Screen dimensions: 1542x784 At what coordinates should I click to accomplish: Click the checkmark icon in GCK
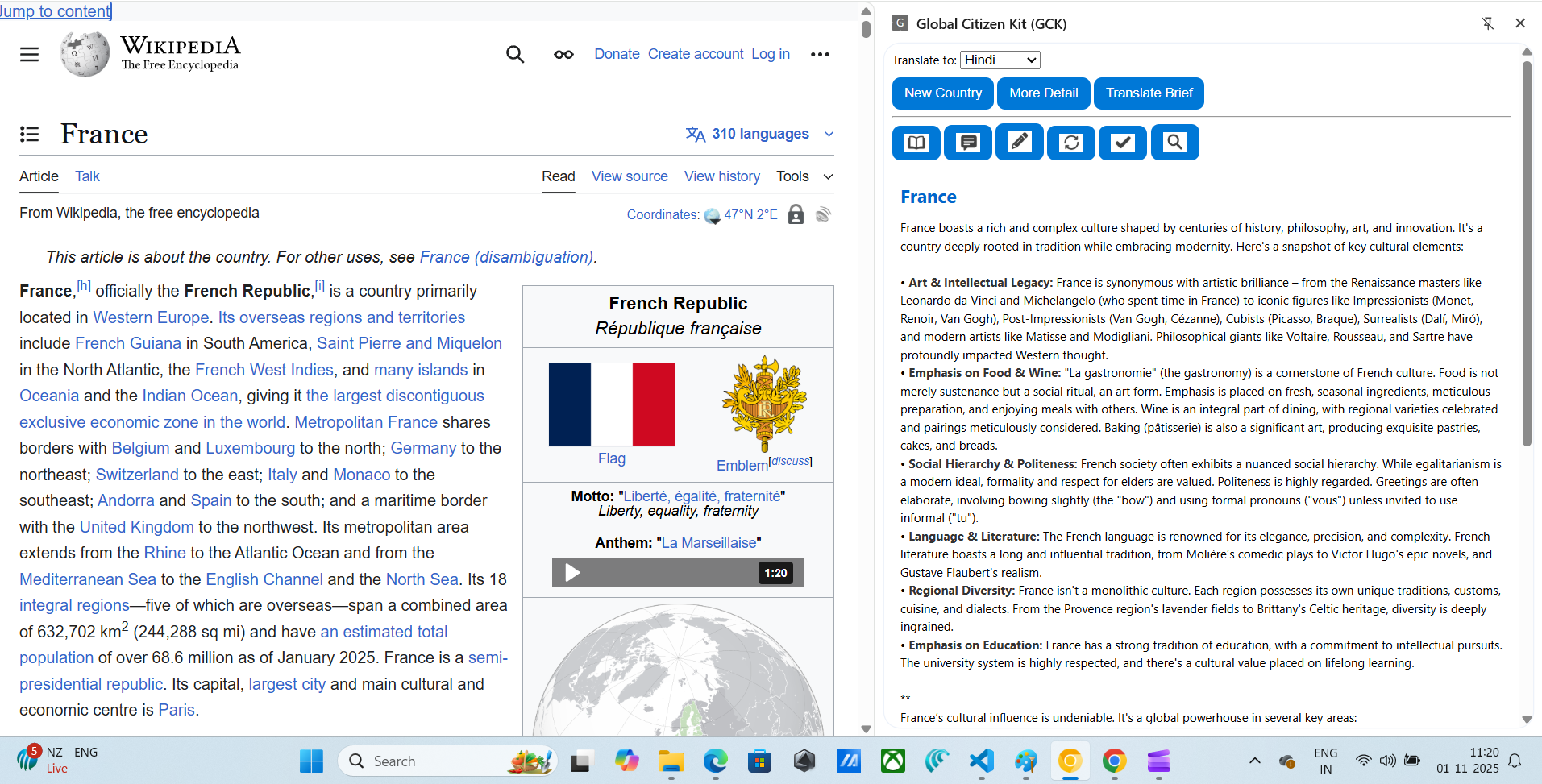tap(1123, 143)
